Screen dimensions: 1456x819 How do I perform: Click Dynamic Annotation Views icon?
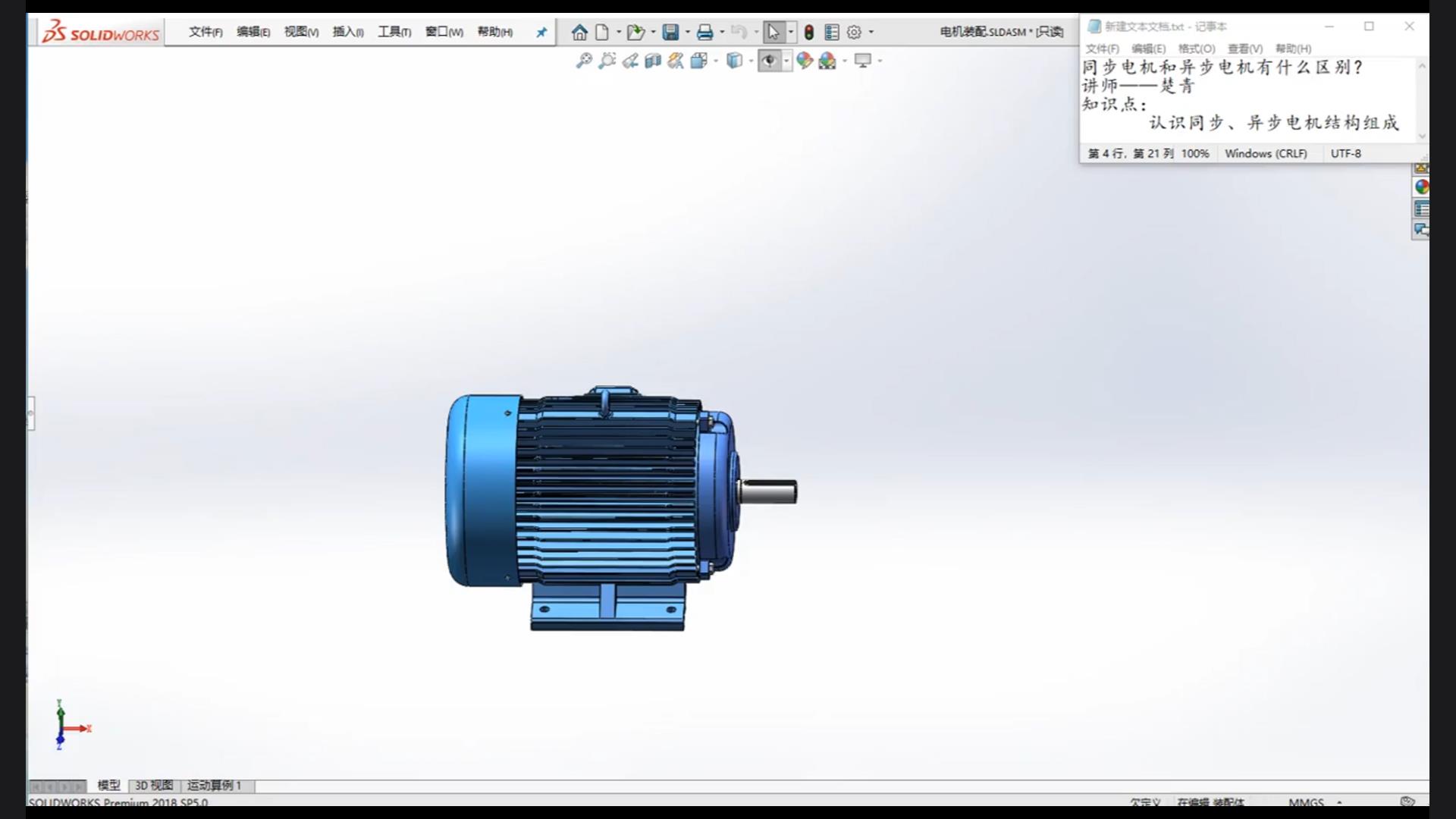[x=675, y=61]
